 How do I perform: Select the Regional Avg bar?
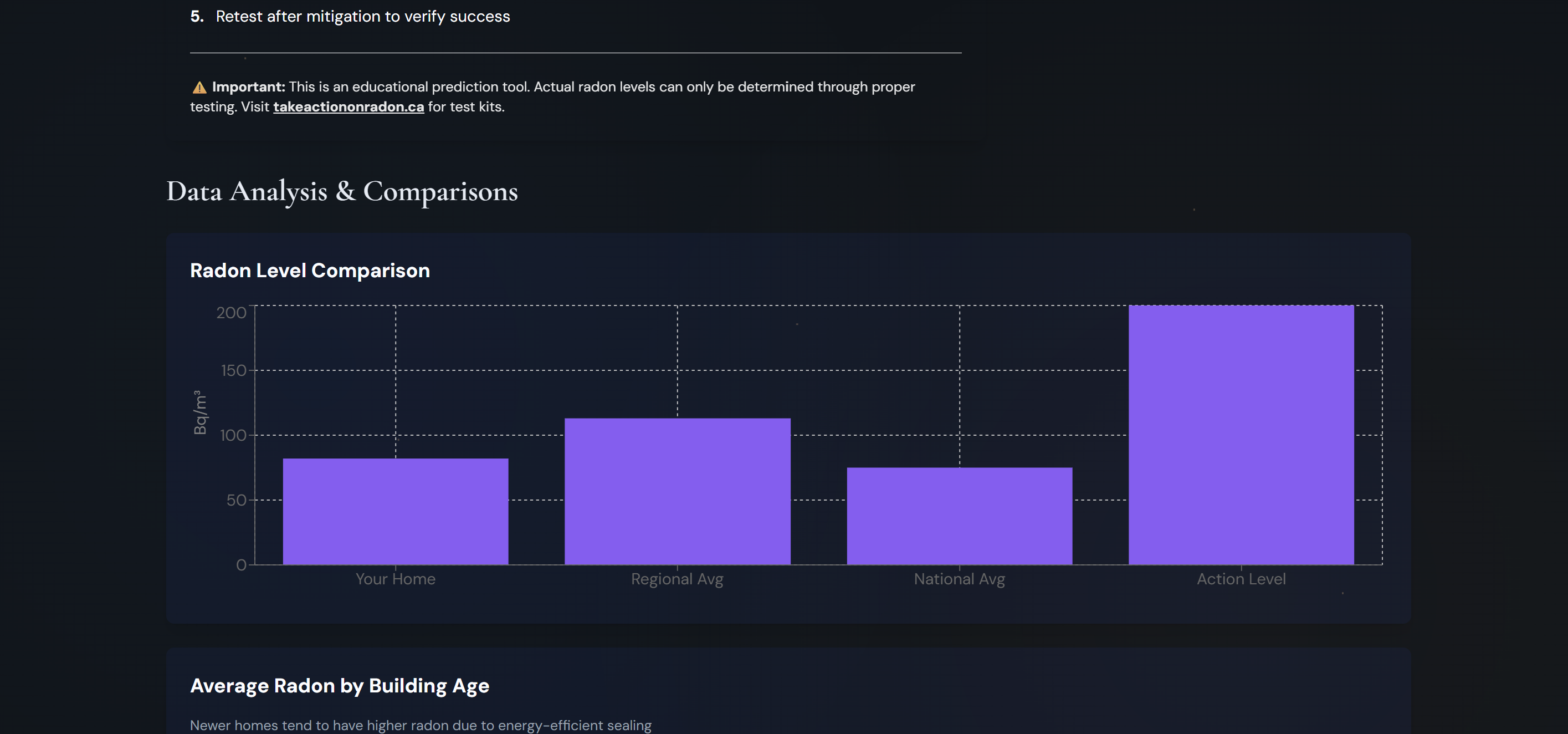(x=677, y=491)
